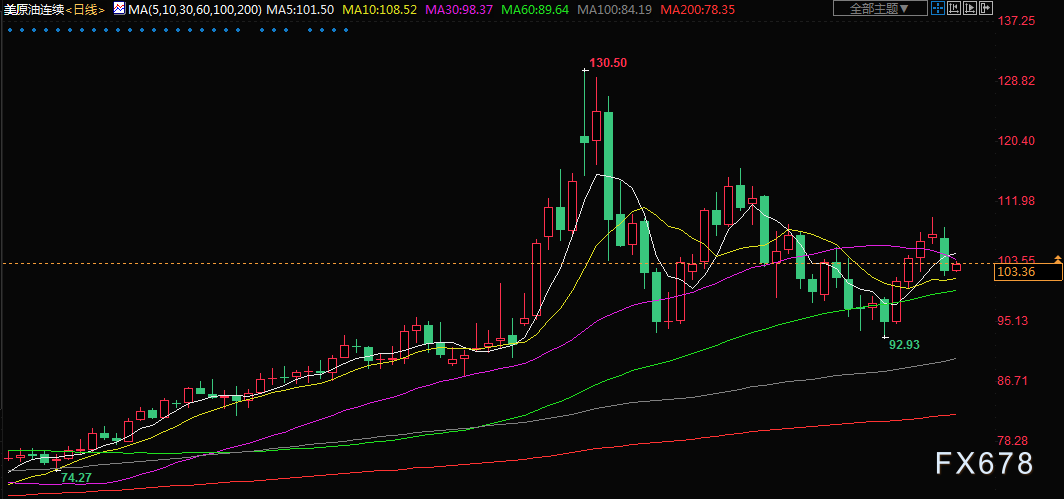Image resolution: width=1064 pixels, height=499 pixels.
Task: Click the small orange arrow above the price tag
Action: 1058,259
